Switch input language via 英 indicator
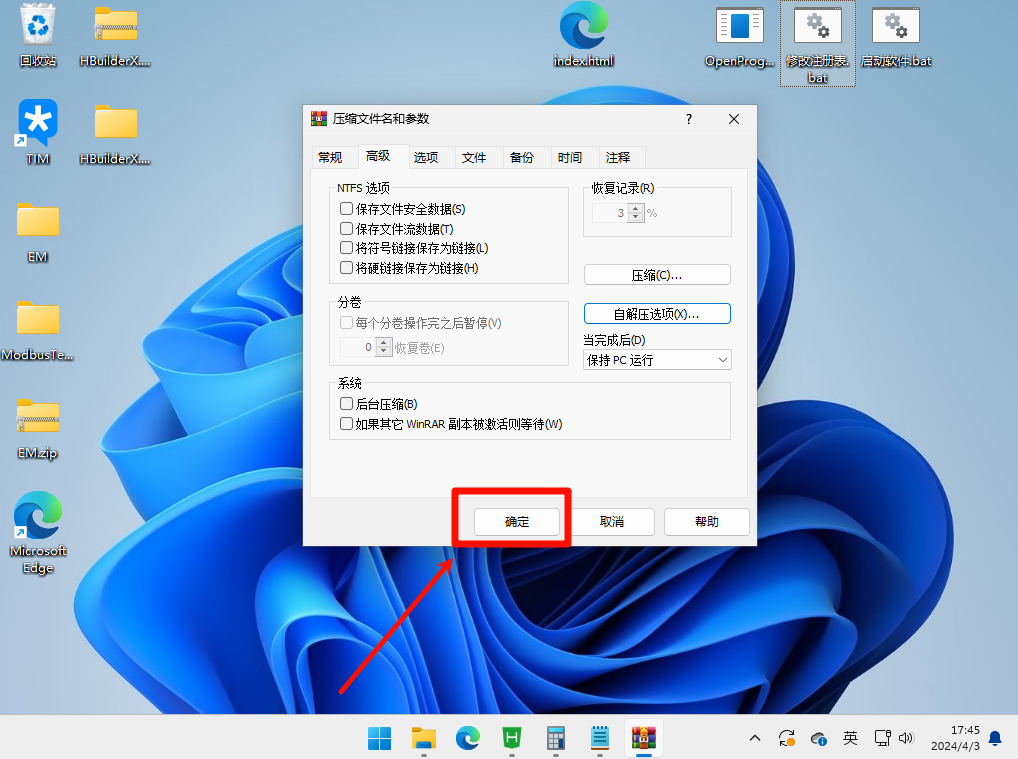 (850, 738)
